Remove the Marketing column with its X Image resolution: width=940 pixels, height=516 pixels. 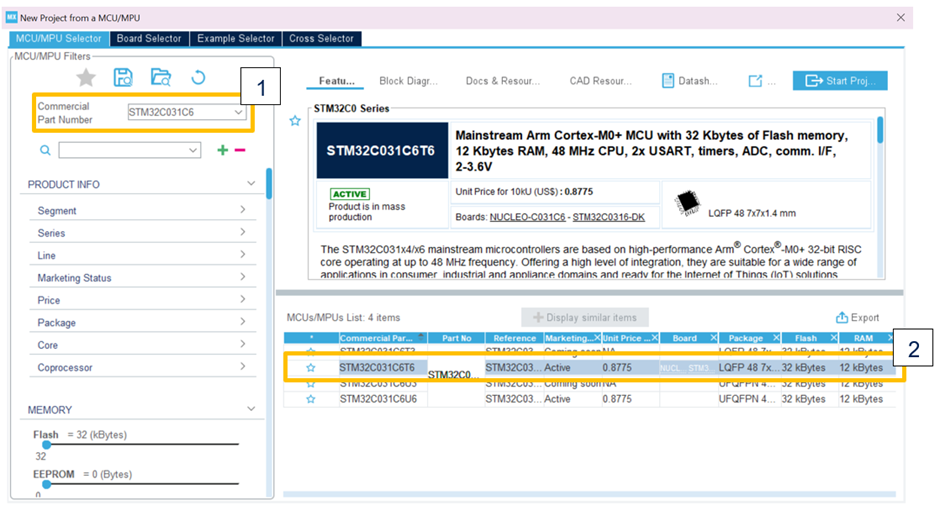click(x=597, y=338)
